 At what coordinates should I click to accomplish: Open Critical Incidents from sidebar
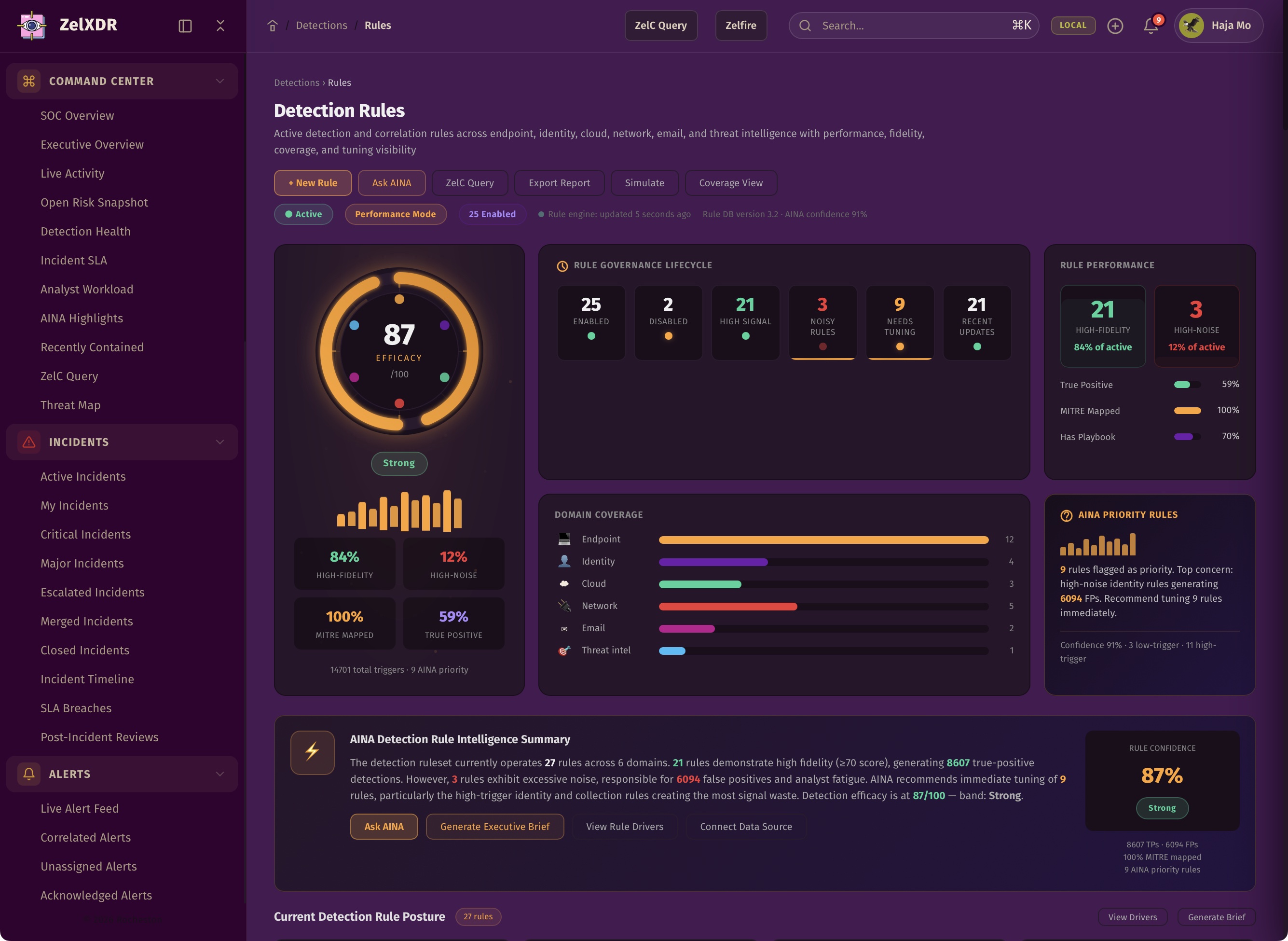point(85,534)
